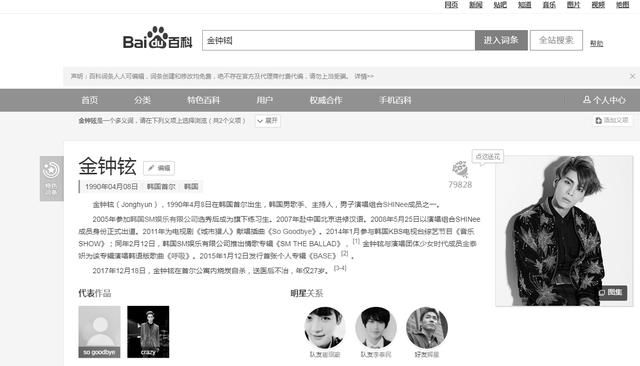Open the 视频 top link
640x366 pixels.
coord(598,4)
